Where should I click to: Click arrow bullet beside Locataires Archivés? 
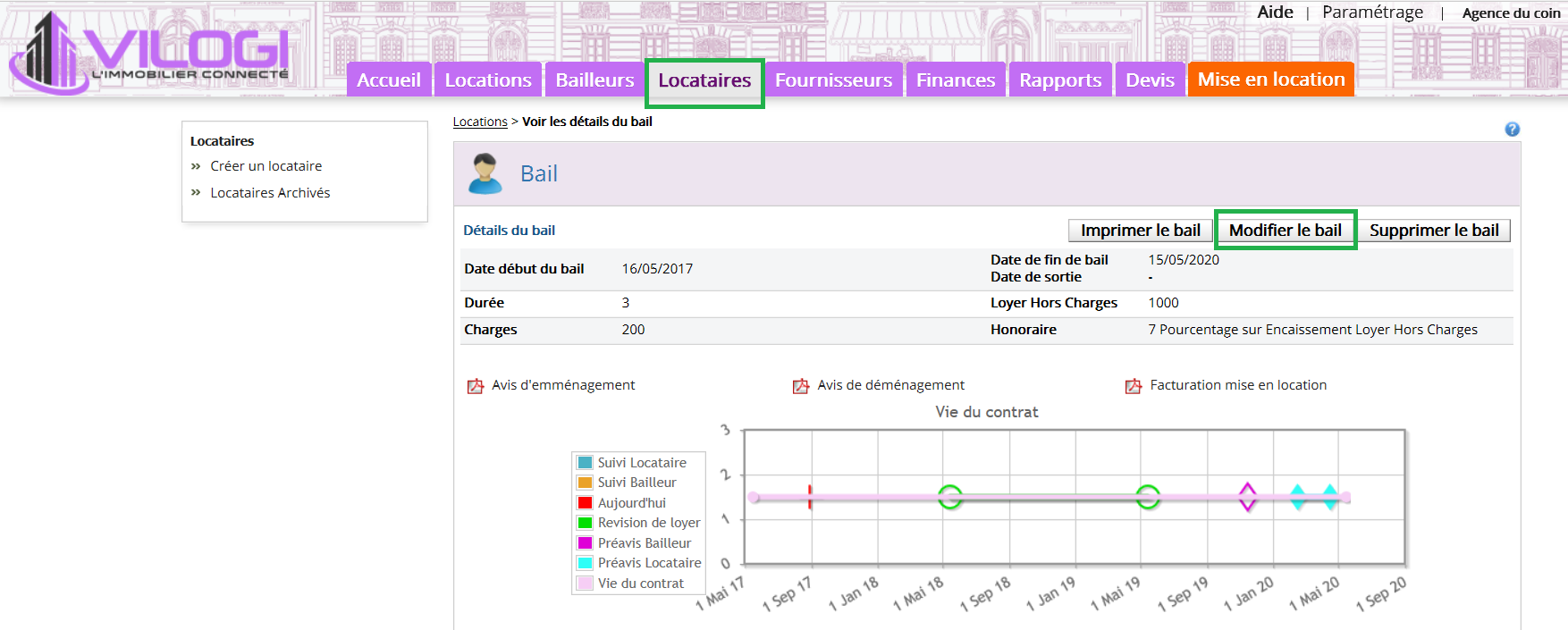point(196,193)
